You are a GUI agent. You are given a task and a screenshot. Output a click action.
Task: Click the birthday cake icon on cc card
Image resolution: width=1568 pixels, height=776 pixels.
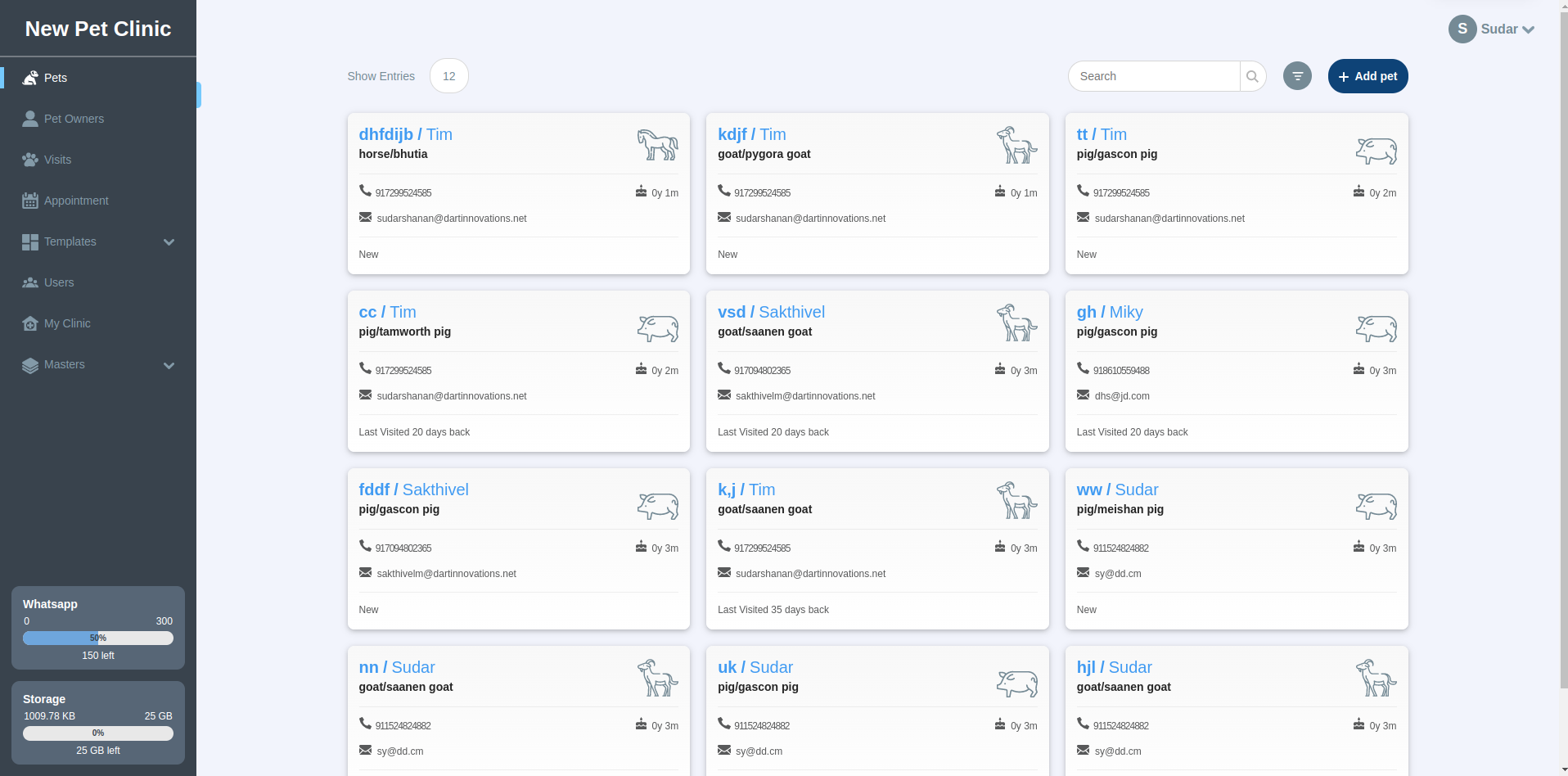641,369
